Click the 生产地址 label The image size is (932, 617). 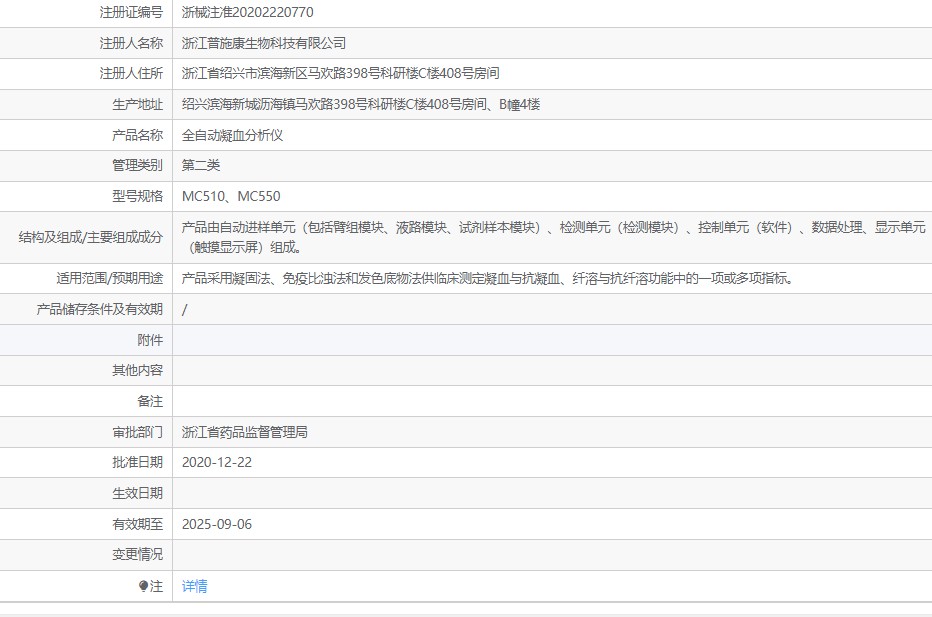(137, 105)
